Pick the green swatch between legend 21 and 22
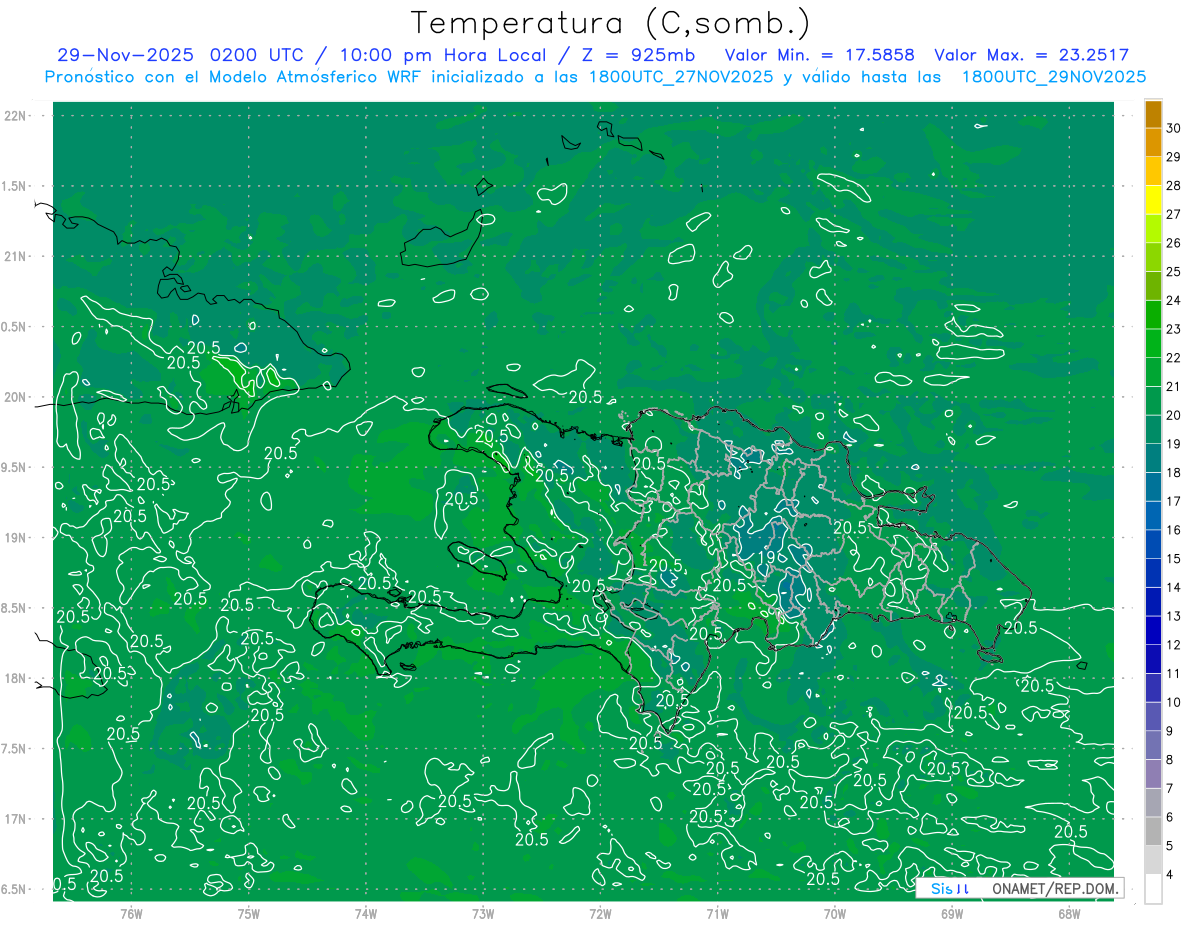Image resolution: width=1200 pixels, height=927 pixels. pos(1153,373)
